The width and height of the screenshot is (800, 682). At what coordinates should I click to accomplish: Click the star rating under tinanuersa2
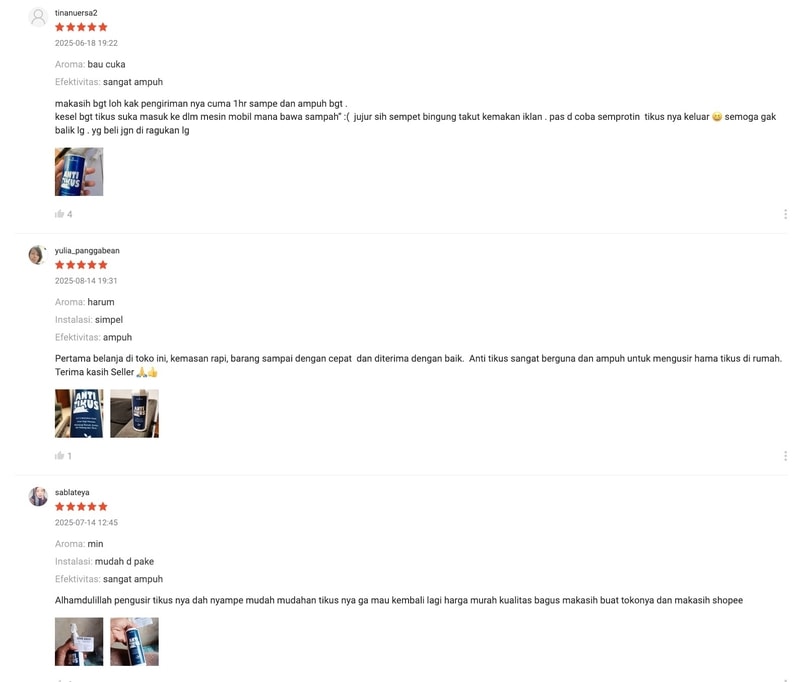81,27
